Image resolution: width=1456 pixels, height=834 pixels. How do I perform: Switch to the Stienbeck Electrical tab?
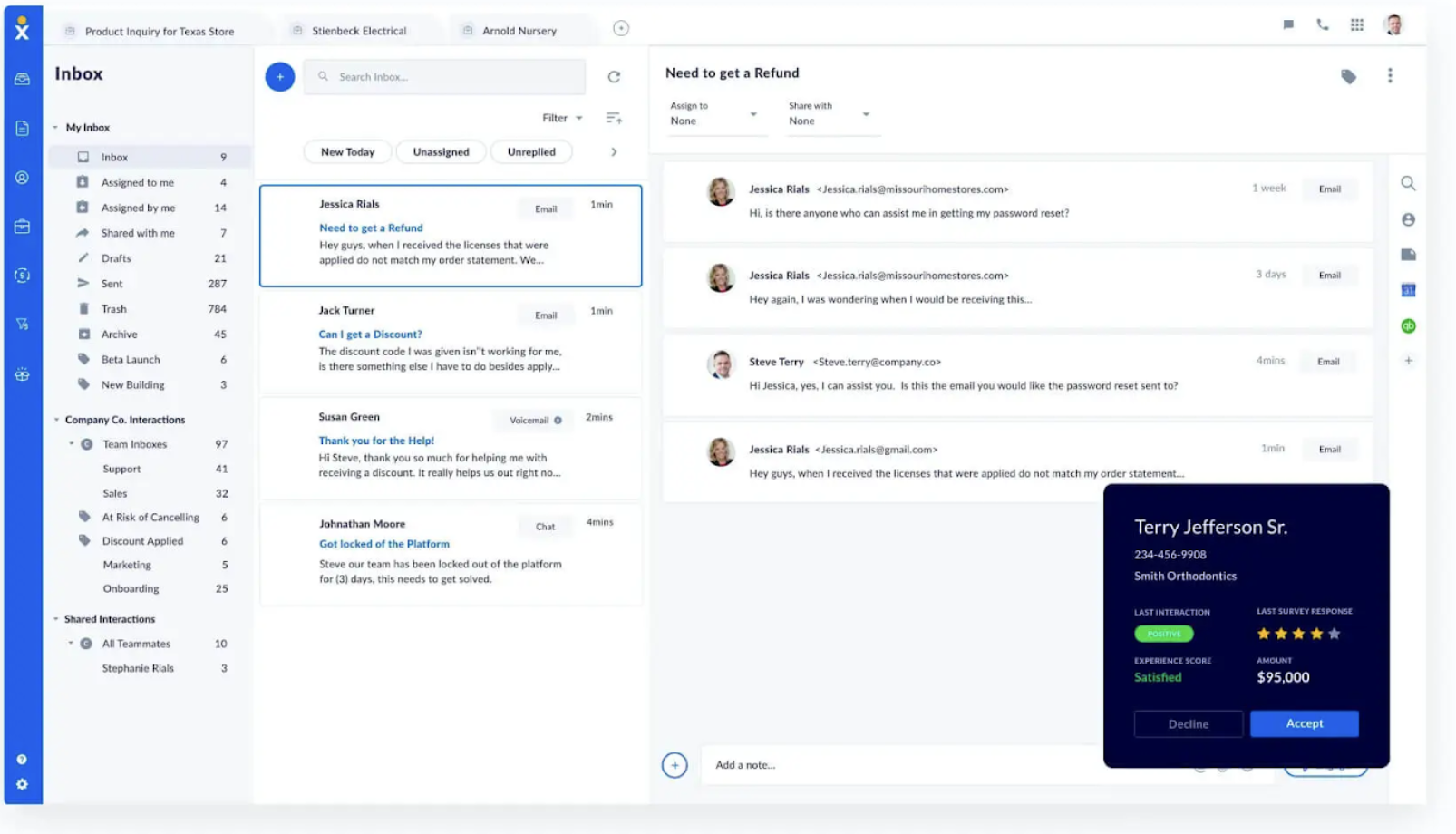[x=357, y=29]
